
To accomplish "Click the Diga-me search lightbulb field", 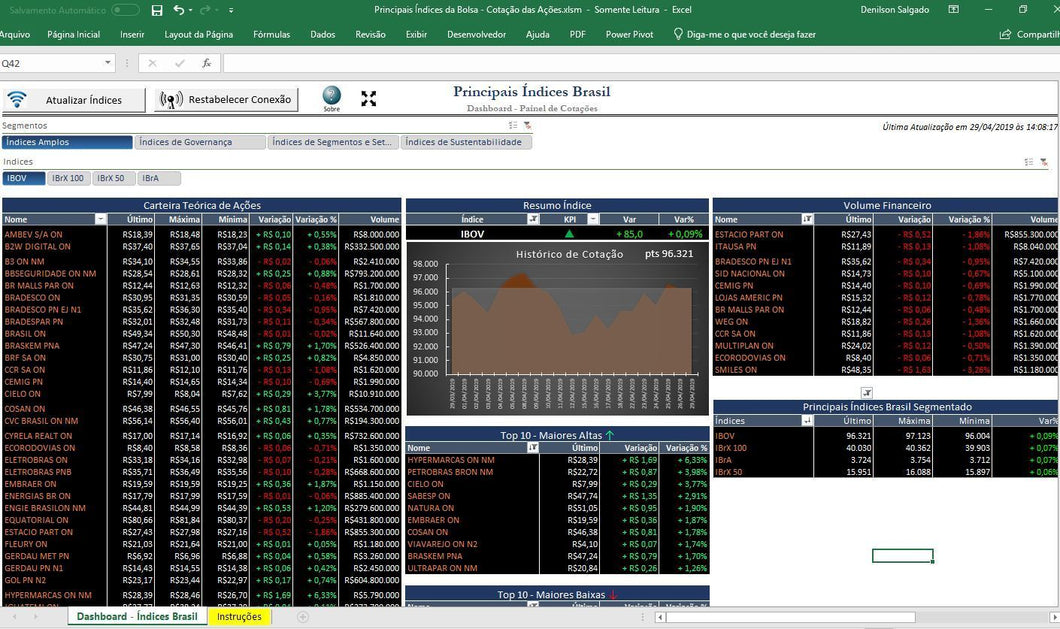I will [x=744, y=34].
